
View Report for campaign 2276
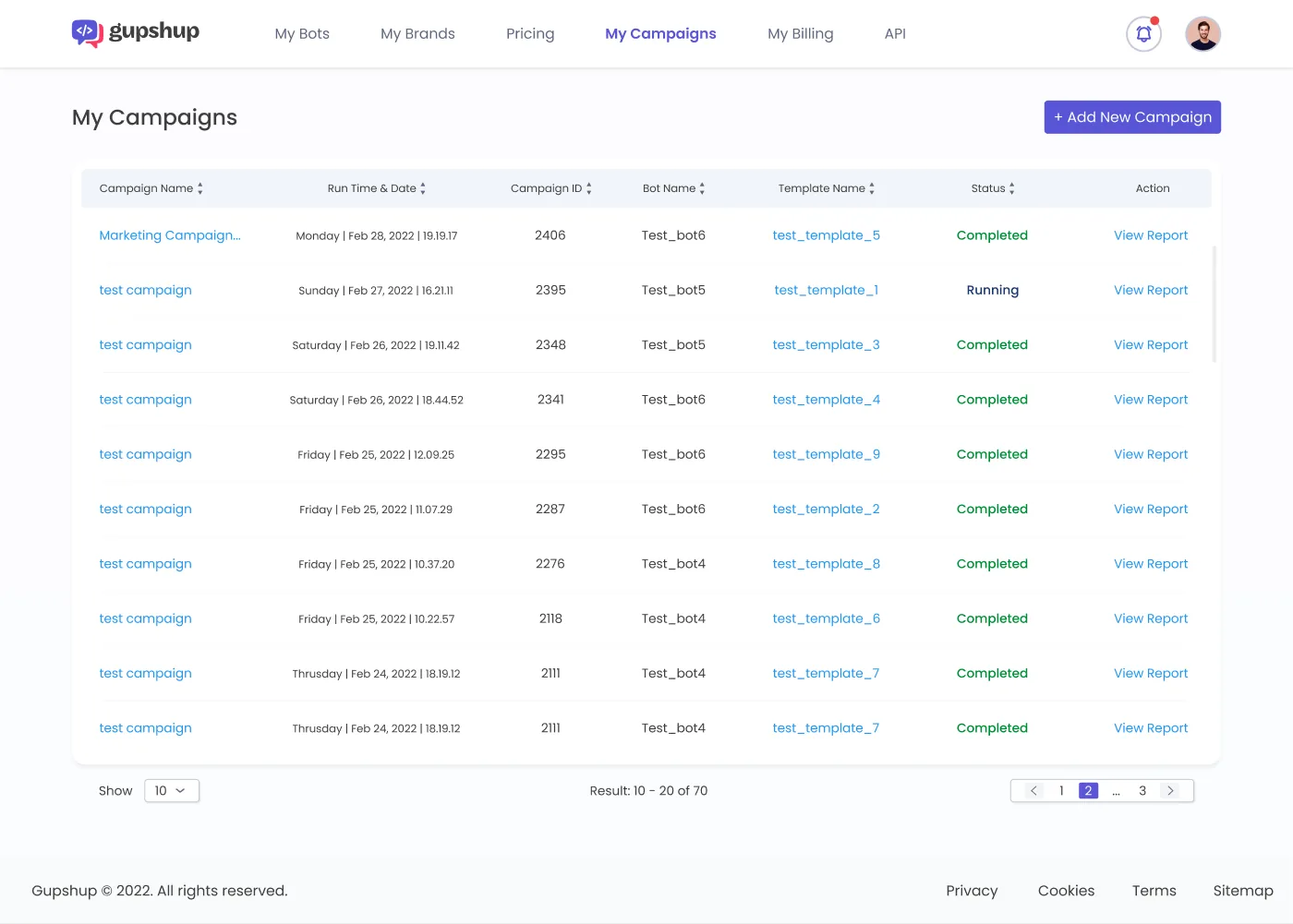(1151, 564)
